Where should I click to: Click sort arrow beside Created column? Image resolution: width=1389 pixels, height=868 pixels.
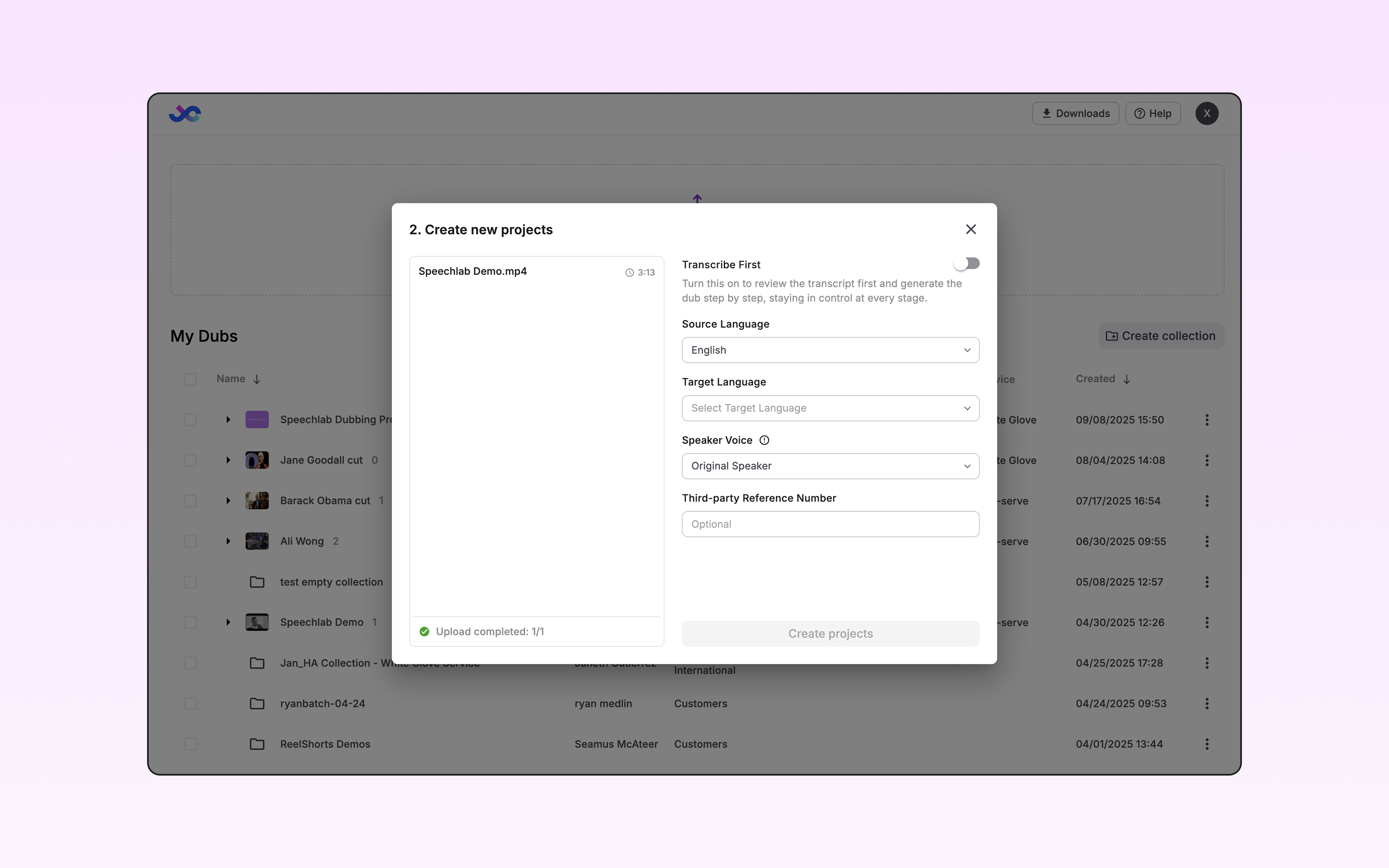point(1127,379)
